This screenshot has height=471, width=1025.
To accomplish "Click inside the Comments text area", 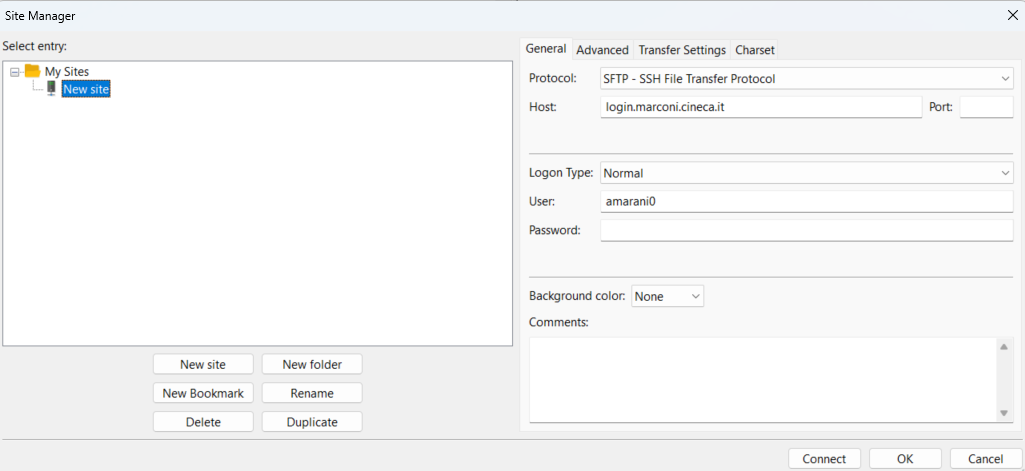I will pos(763,380).
